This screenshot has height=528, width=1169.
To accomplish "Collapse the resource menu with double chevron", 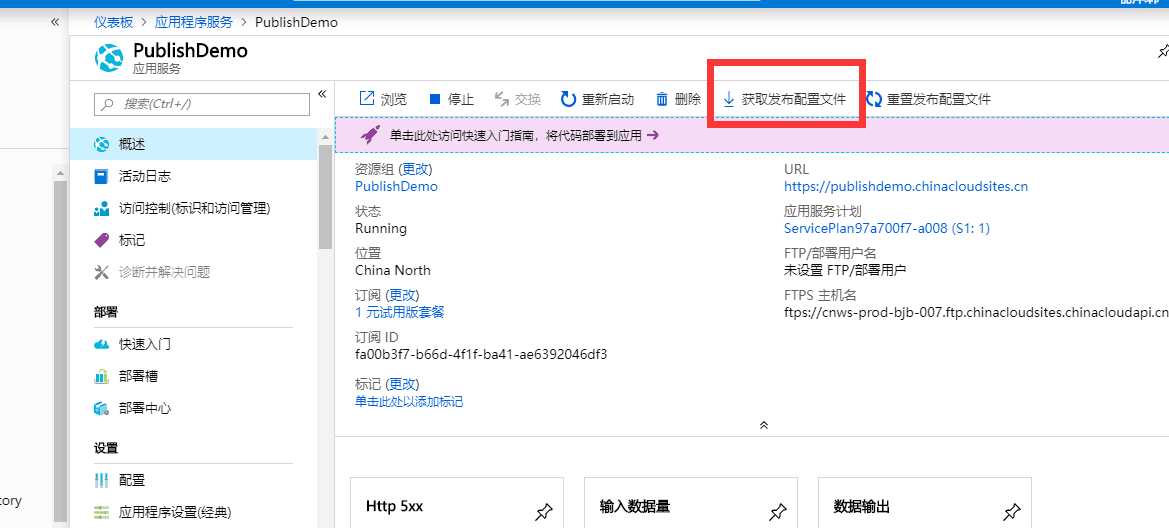I will [322, 94].
